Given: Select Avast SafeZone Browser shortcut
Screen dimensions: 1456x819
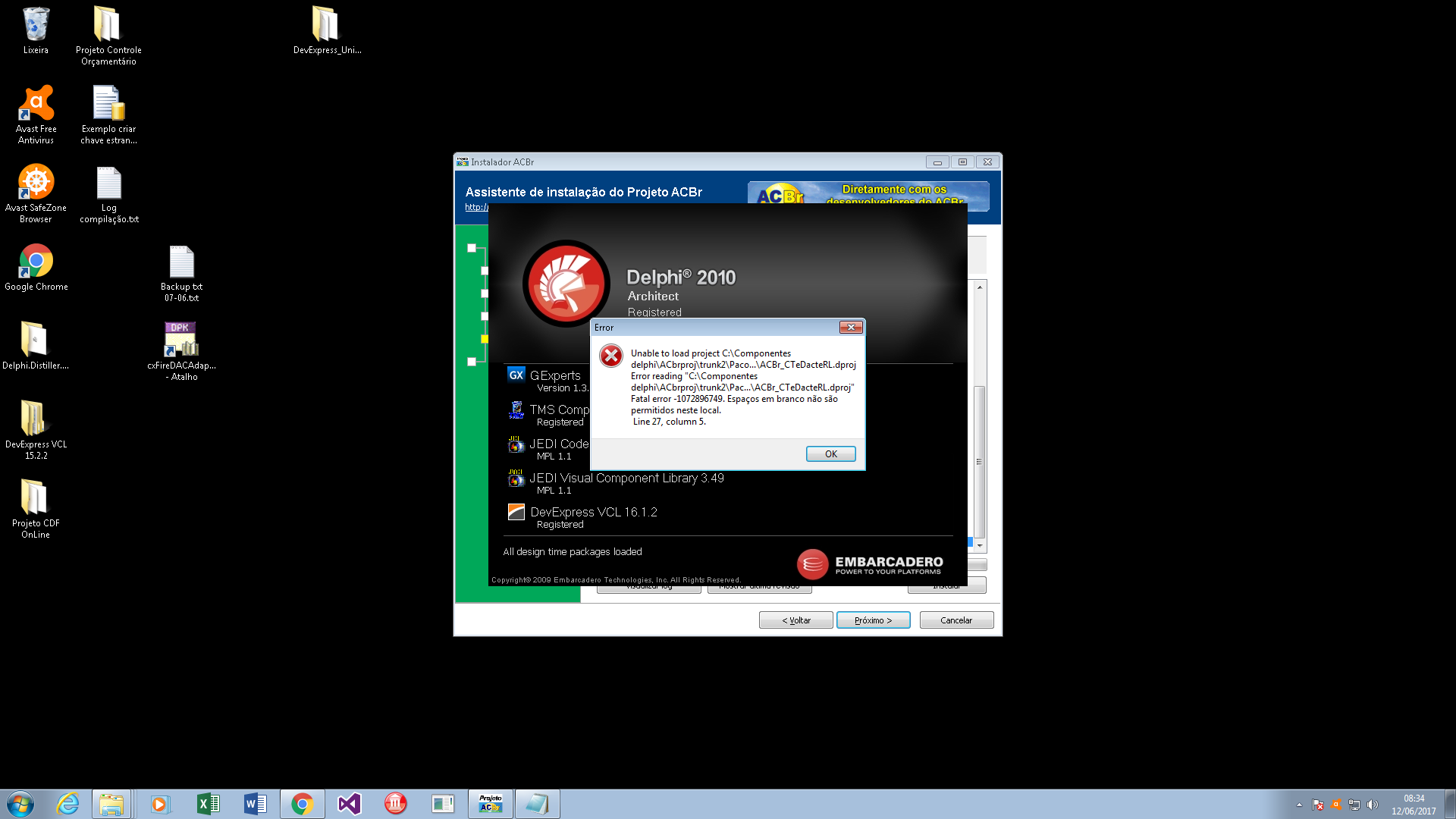Looking at the screenshot, I should click(36, 193).
